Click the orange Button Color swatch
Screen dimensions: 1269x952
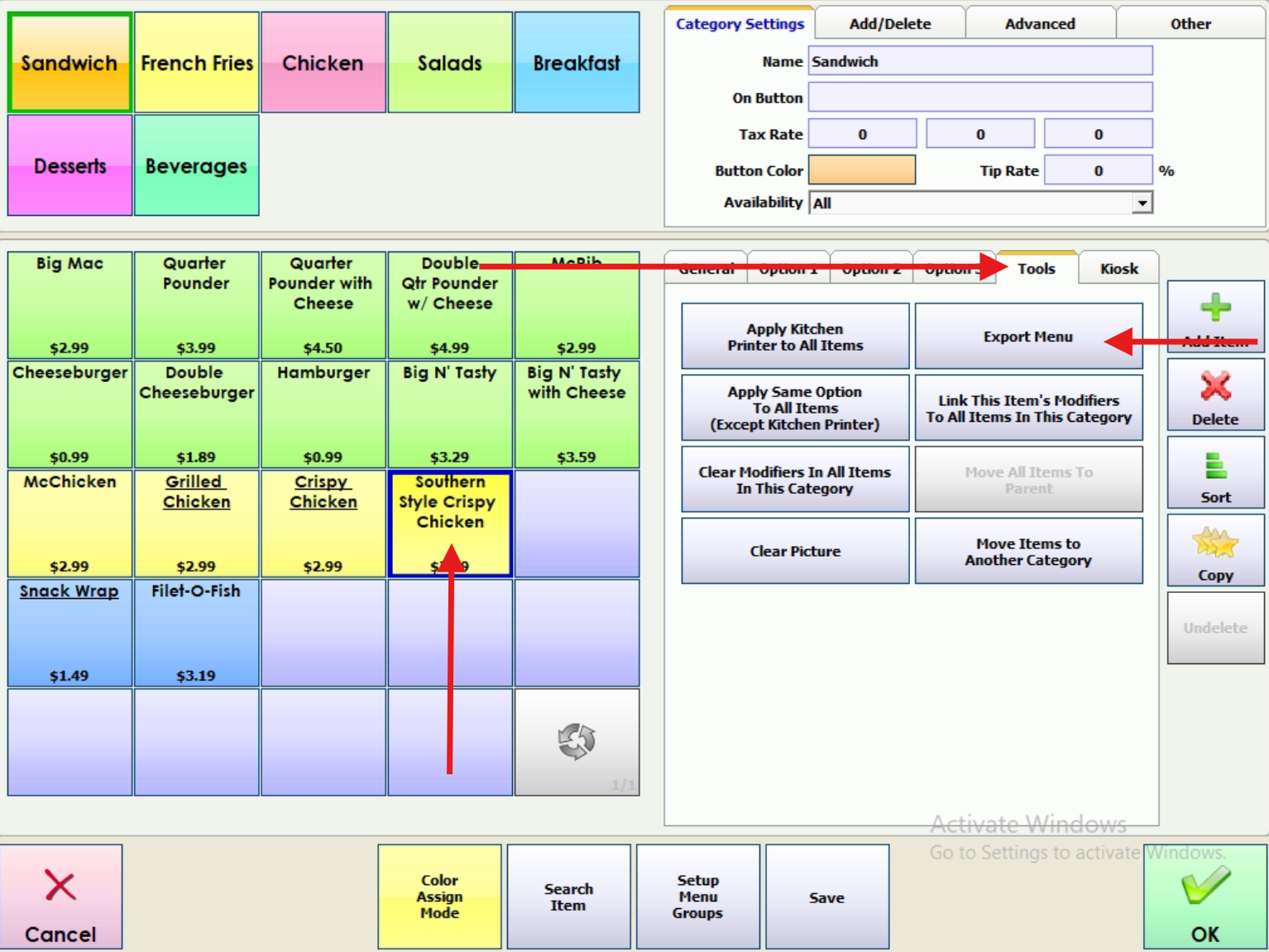tap(862, 170)
